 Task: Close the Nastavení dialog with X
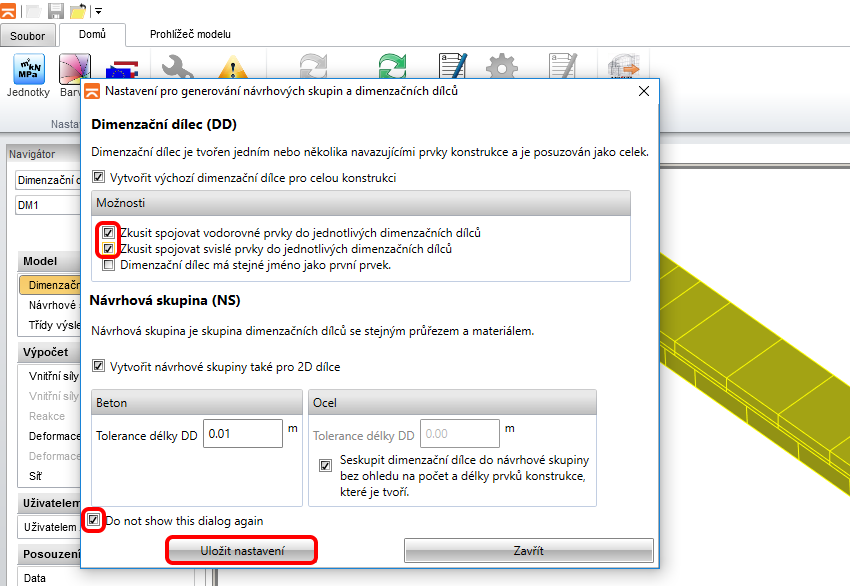643,91
